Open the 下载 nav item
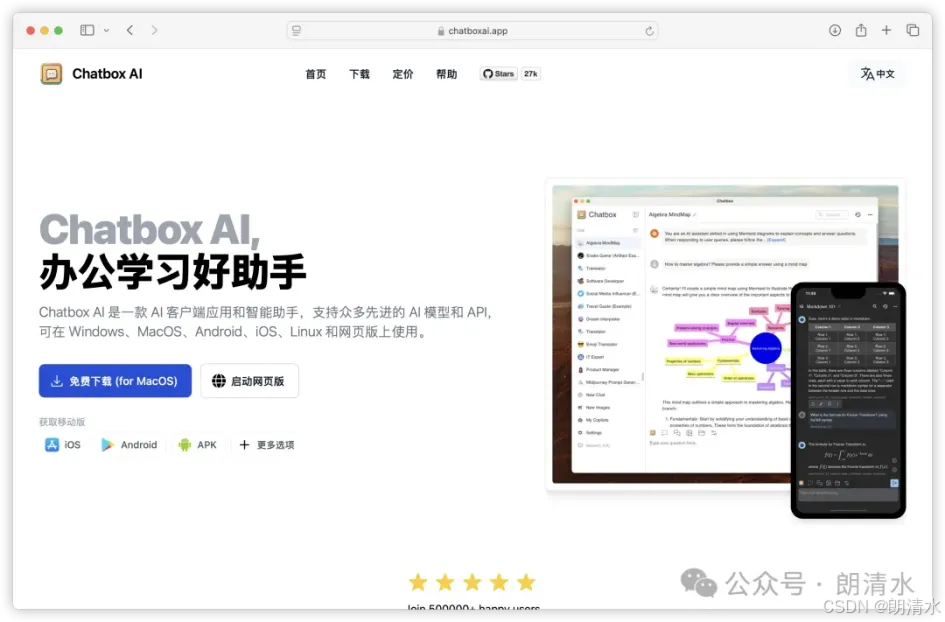 point(359,74)
